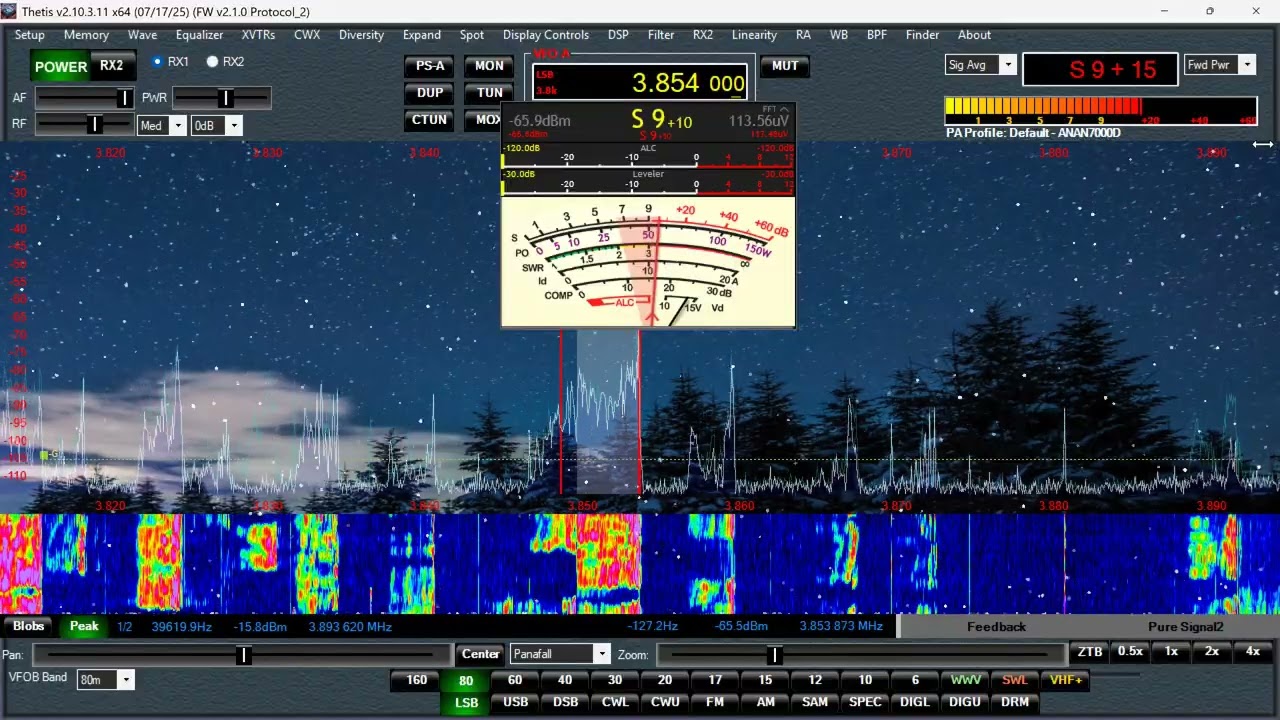Select the RX1 radio button
The width and height of the screenshot is (1280, 720).
point(158,62)
